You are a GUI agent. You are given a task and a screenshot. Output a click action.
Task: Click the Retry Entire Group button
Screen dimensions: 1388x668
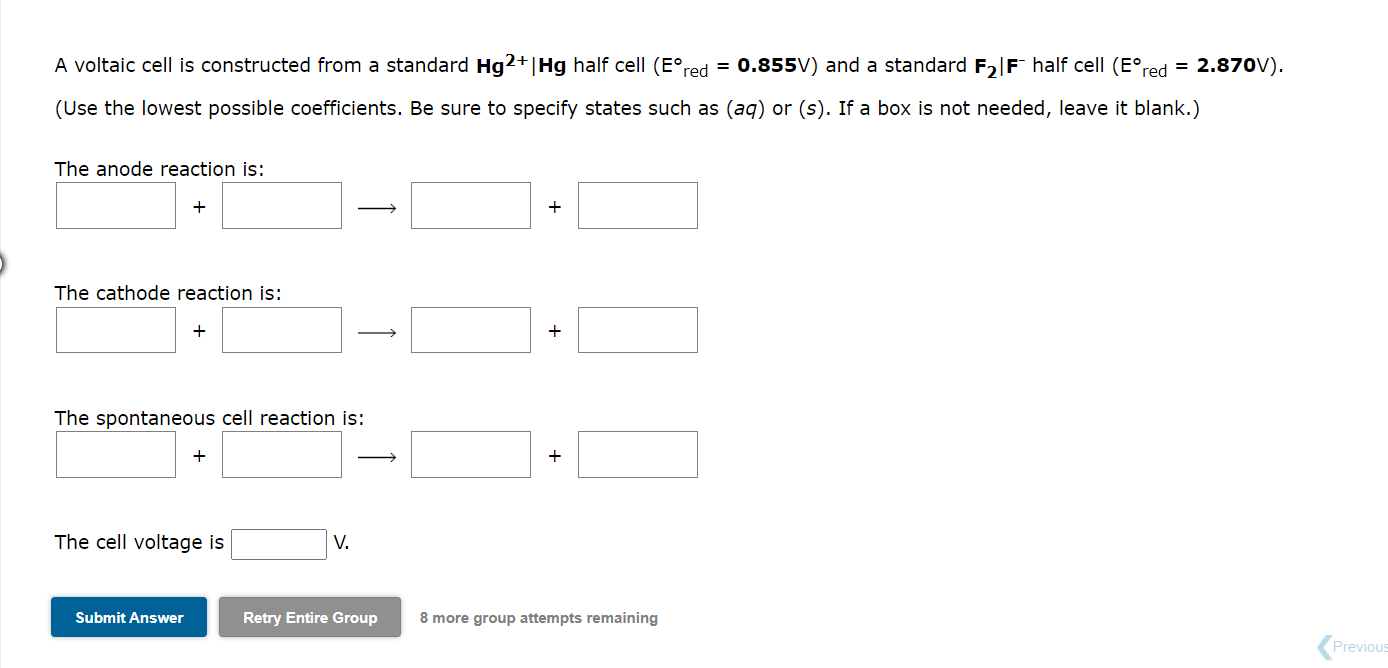(x=310, y=617)
